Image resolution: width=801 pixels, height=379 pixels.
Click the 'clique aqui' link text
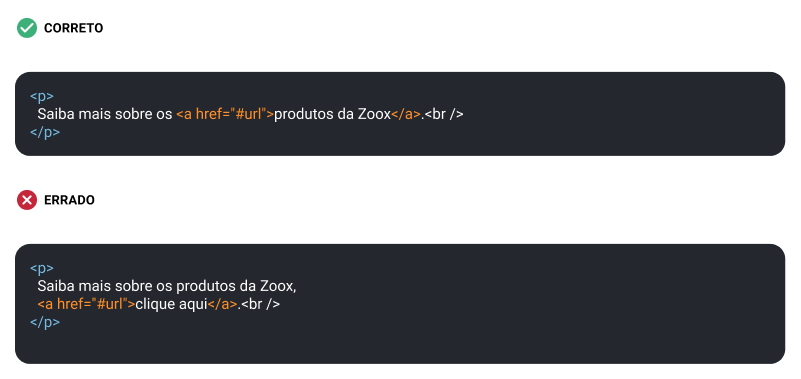click(x=171, y=304)
